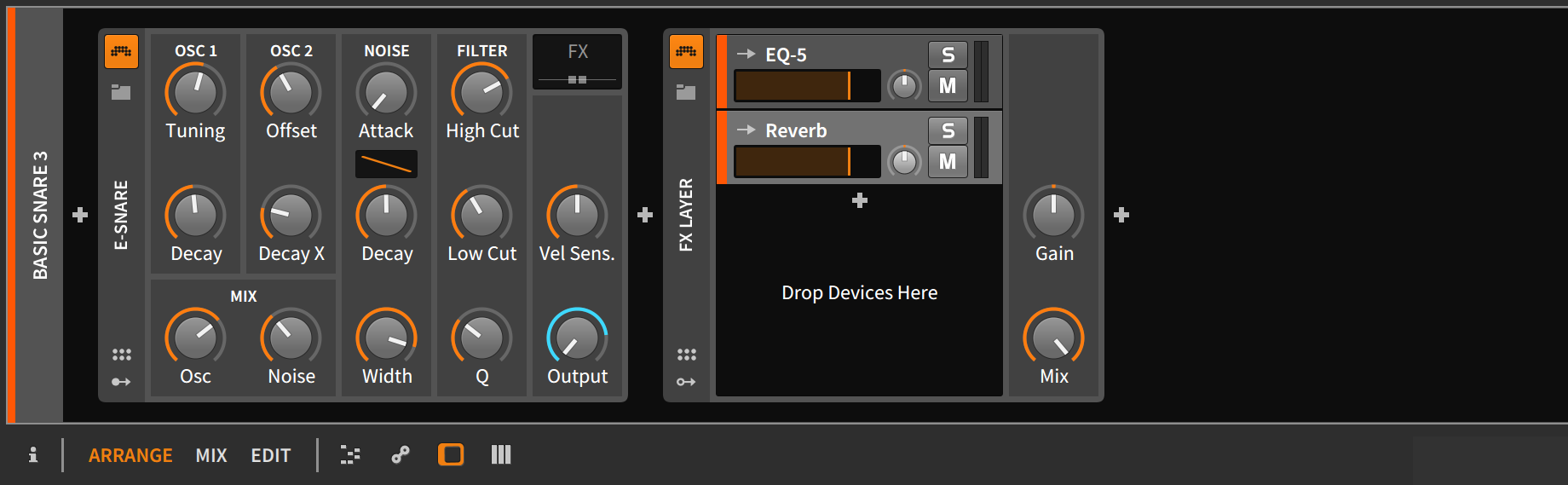Screen dimensions: 1568x485
Task: Adjust EQ-5 layer volume fader
Action: 807,86
